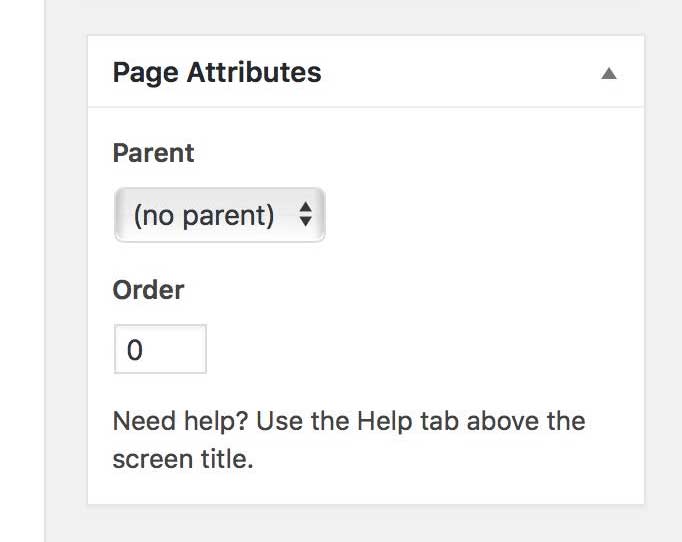Viewport: 682px width, 542px height.
Task: Click the Order field label
Action: [x=148, y=290]
